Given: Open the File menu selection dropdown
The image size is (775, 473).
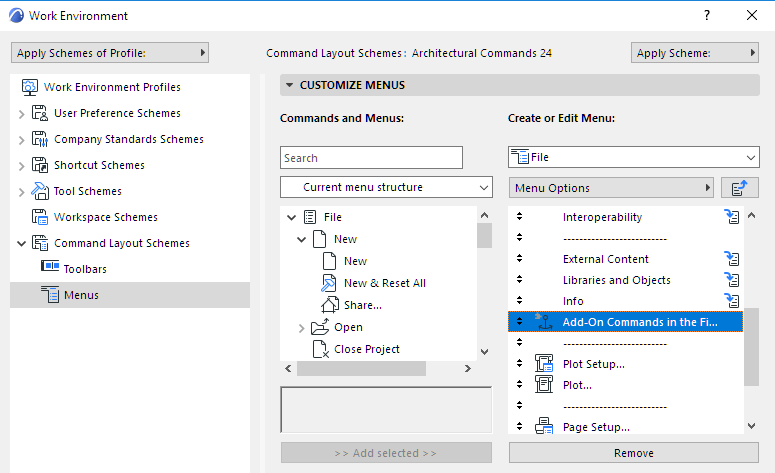Looking at the screenshot, I should pyautogui.click(x=634, y=157).
